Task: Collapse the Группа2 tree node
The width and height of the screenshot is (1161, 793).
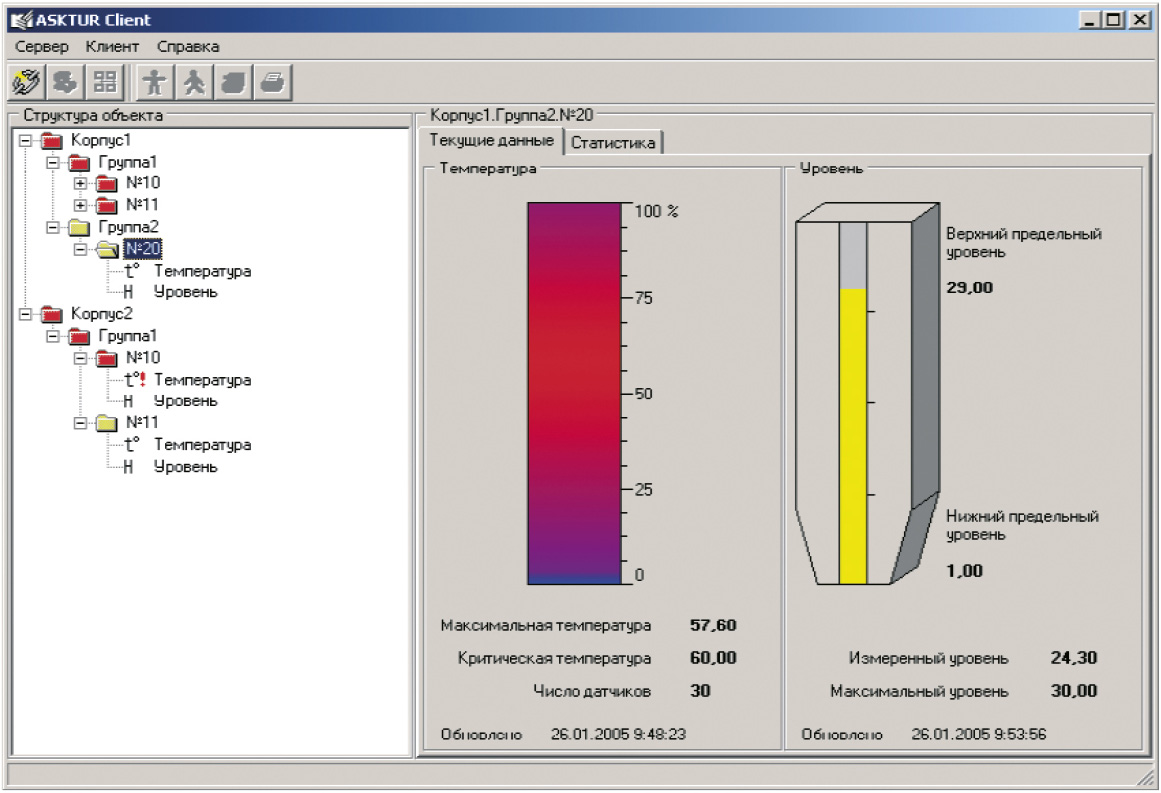Action: pyautogui.click(x=53, y=227)
